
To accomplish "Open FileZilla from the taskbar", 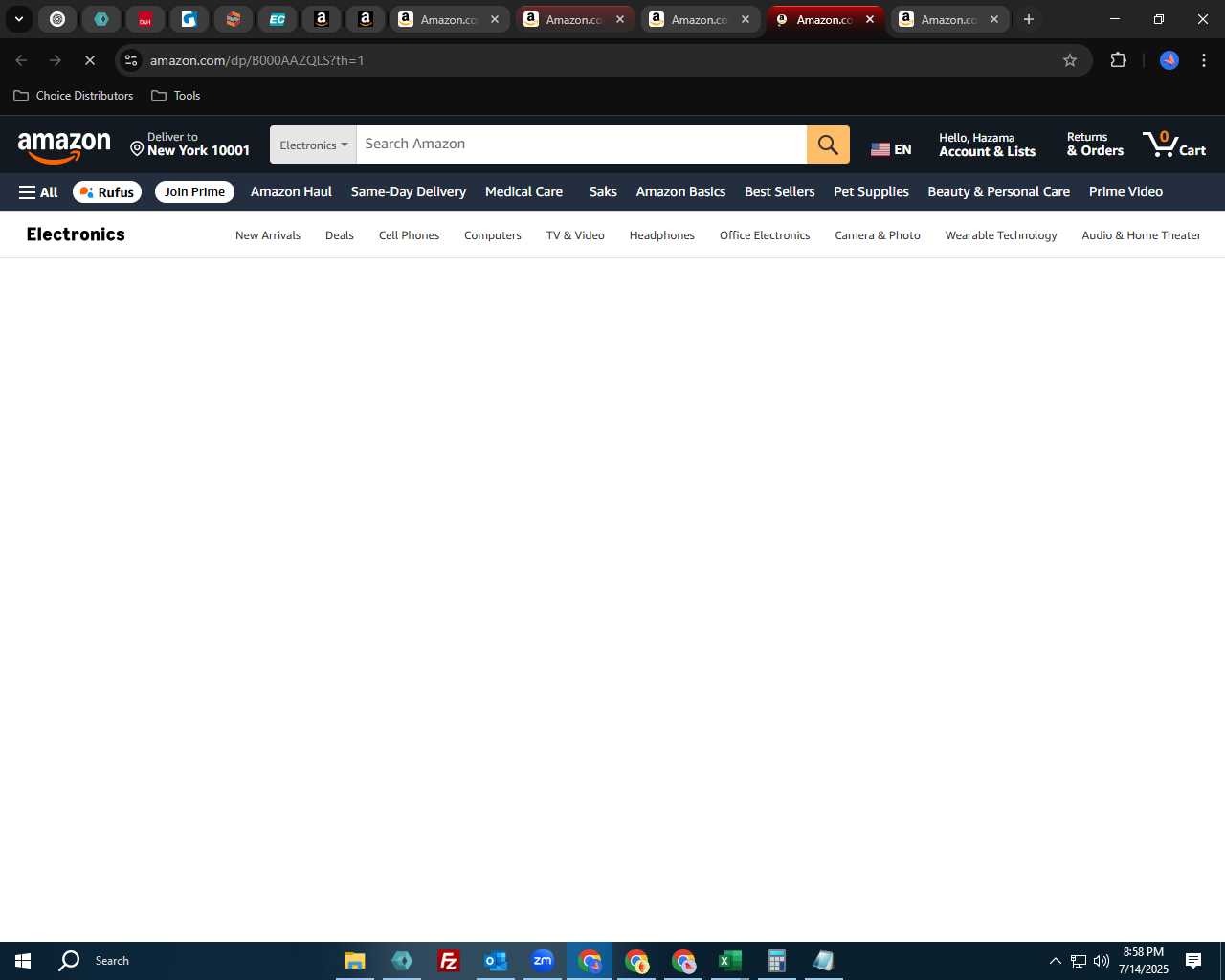I will pyautogui.click(x=449, y=961).
